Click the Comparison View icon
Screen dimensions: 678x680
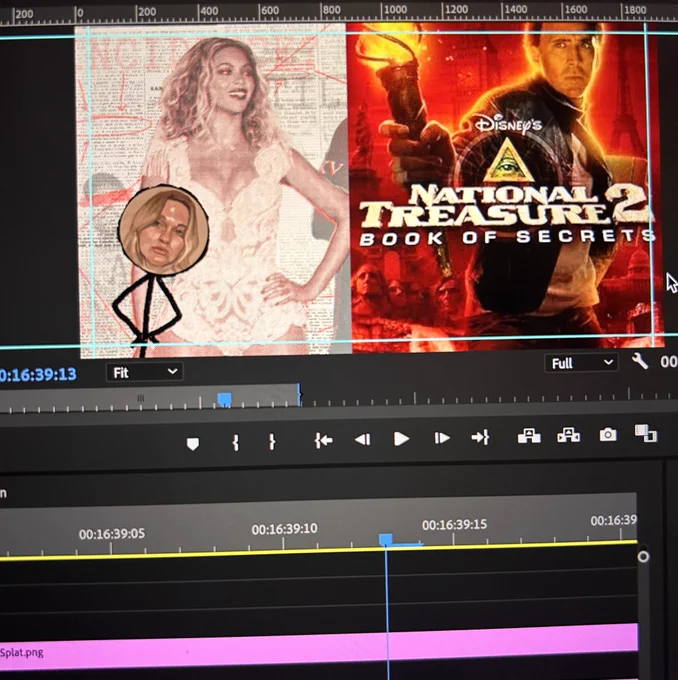tap(646, 433)
